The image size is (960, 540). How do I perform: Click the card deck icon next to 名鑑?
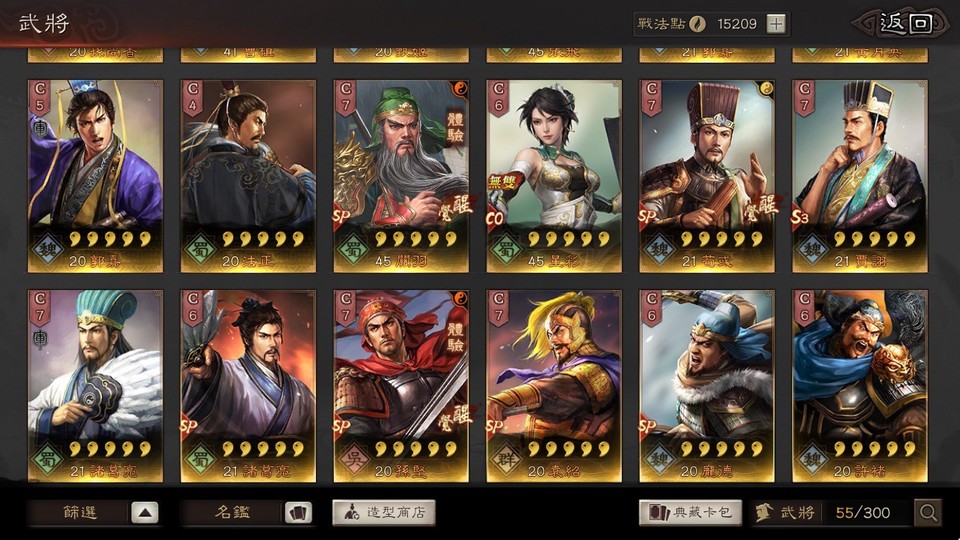coord(298,512)
